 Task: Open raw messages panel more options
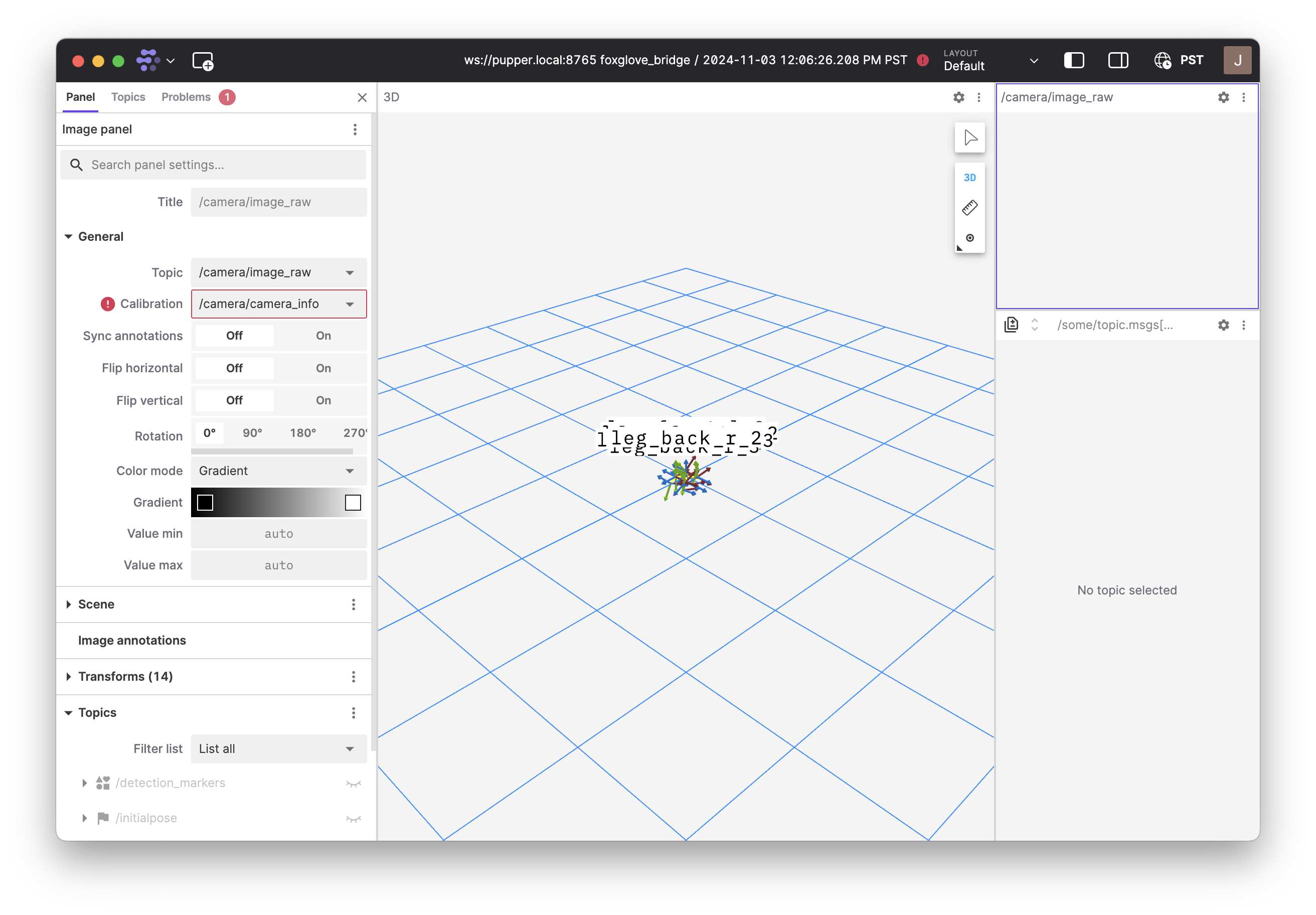[1243, 325]
